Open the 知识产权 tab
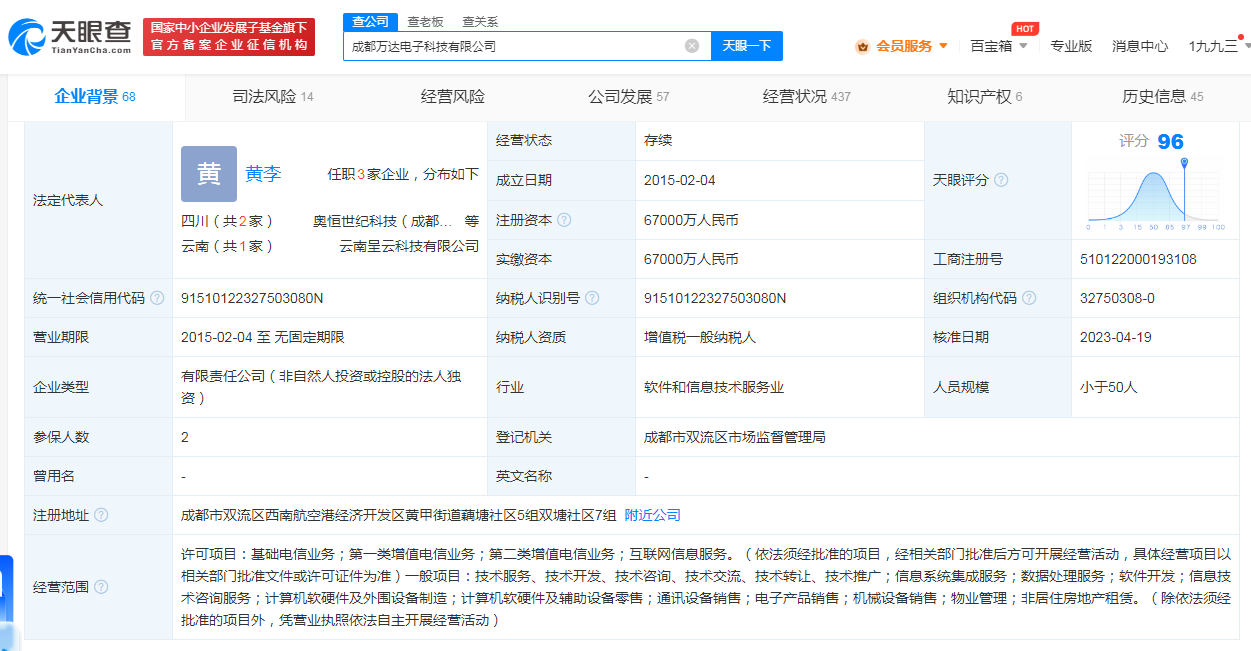 pyautogui.click(x=983, y=97)
